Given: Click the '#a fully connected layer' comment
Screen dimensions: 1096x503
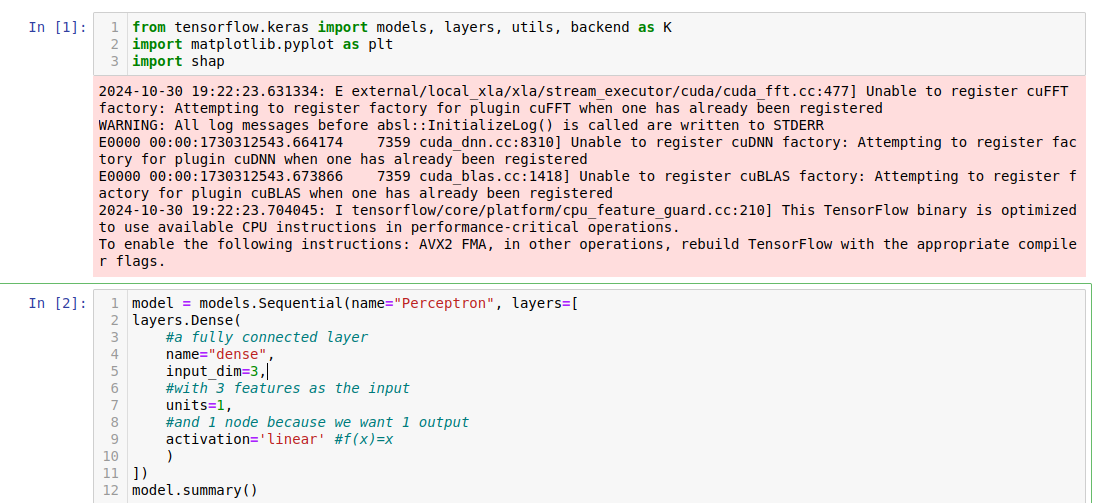Looking at the screenshot, I should tap(266, 337).
